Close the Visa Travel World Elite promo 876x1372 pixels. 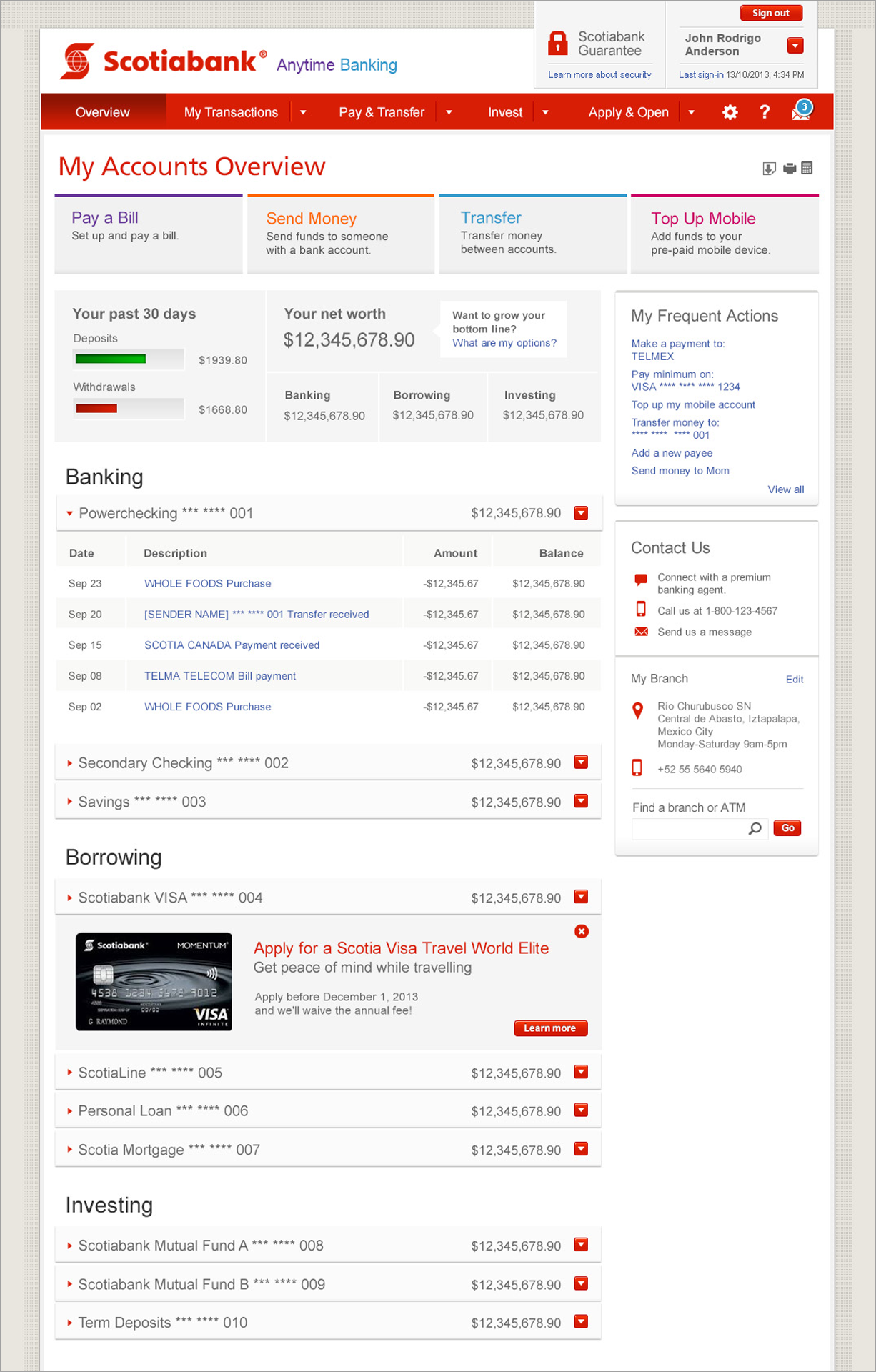[582, 931]
